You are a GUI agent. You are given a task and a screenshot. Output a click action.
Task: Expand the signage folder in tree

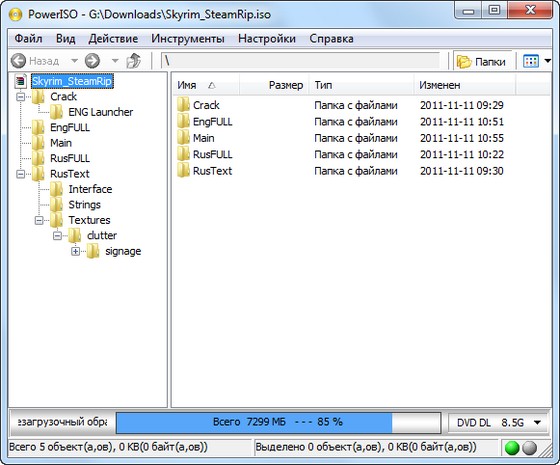pos(75,251)
